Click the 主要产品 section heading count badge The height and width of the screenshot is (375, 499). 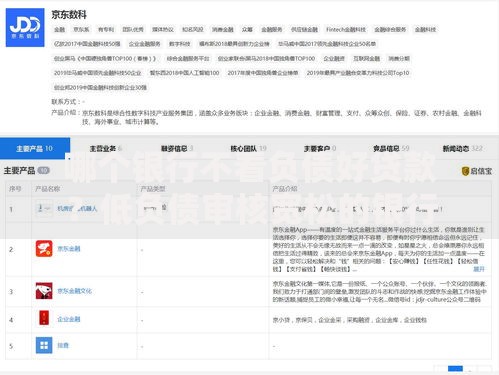pos(44,171)
